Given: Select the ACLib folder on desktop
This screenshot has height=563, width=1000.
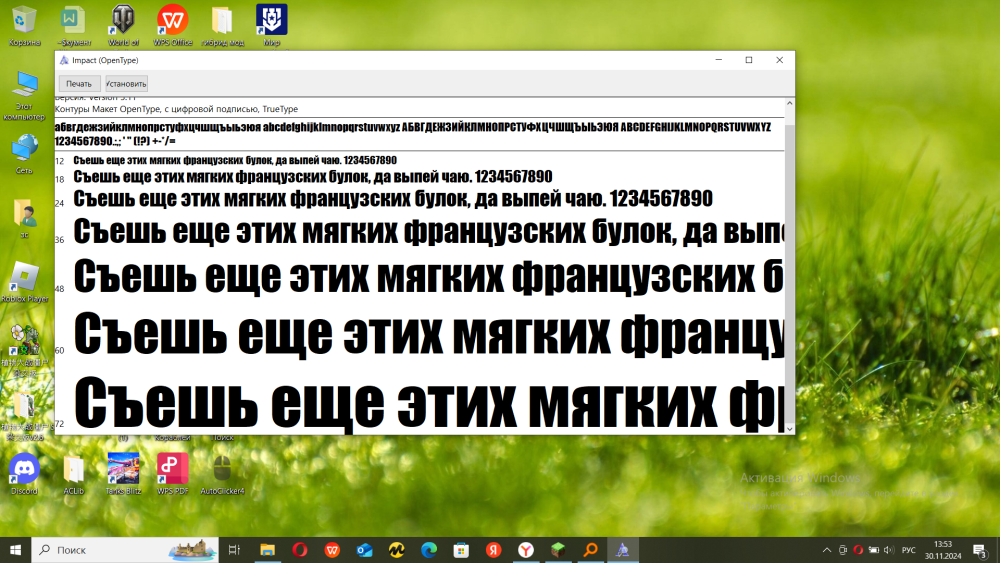Looking at the screenshot, I should (74, 474).
